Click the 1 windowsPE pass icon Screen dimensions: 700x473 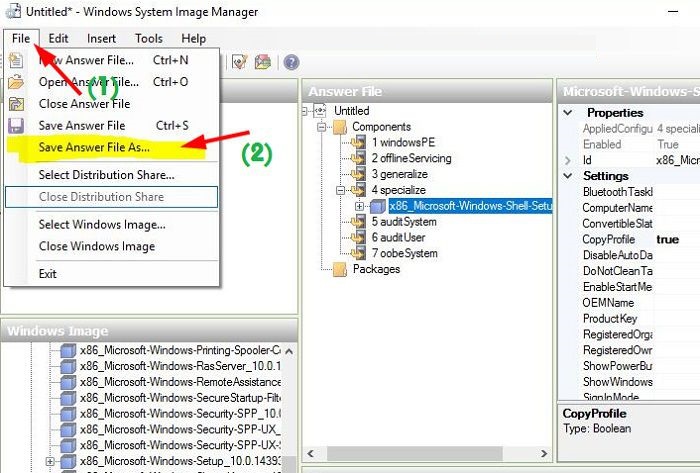coord(358,142)
